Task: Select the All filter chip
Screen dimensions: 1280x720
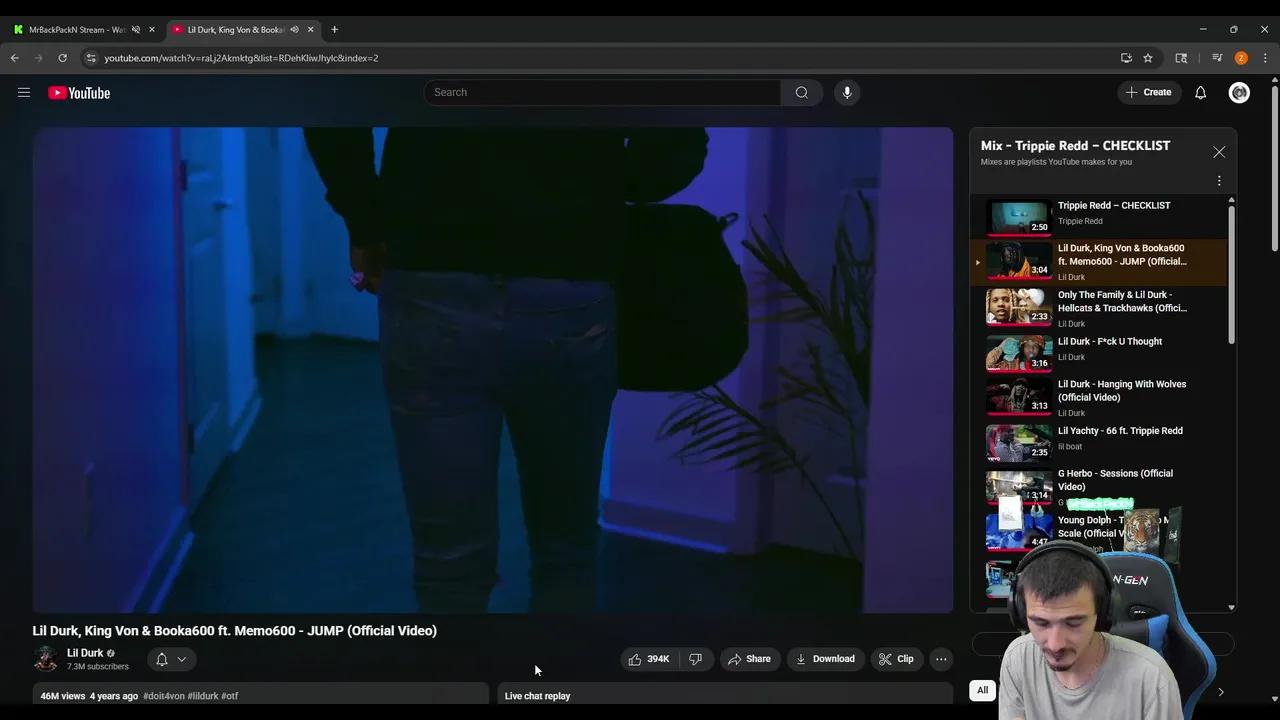Action: [x=982, y=690]
